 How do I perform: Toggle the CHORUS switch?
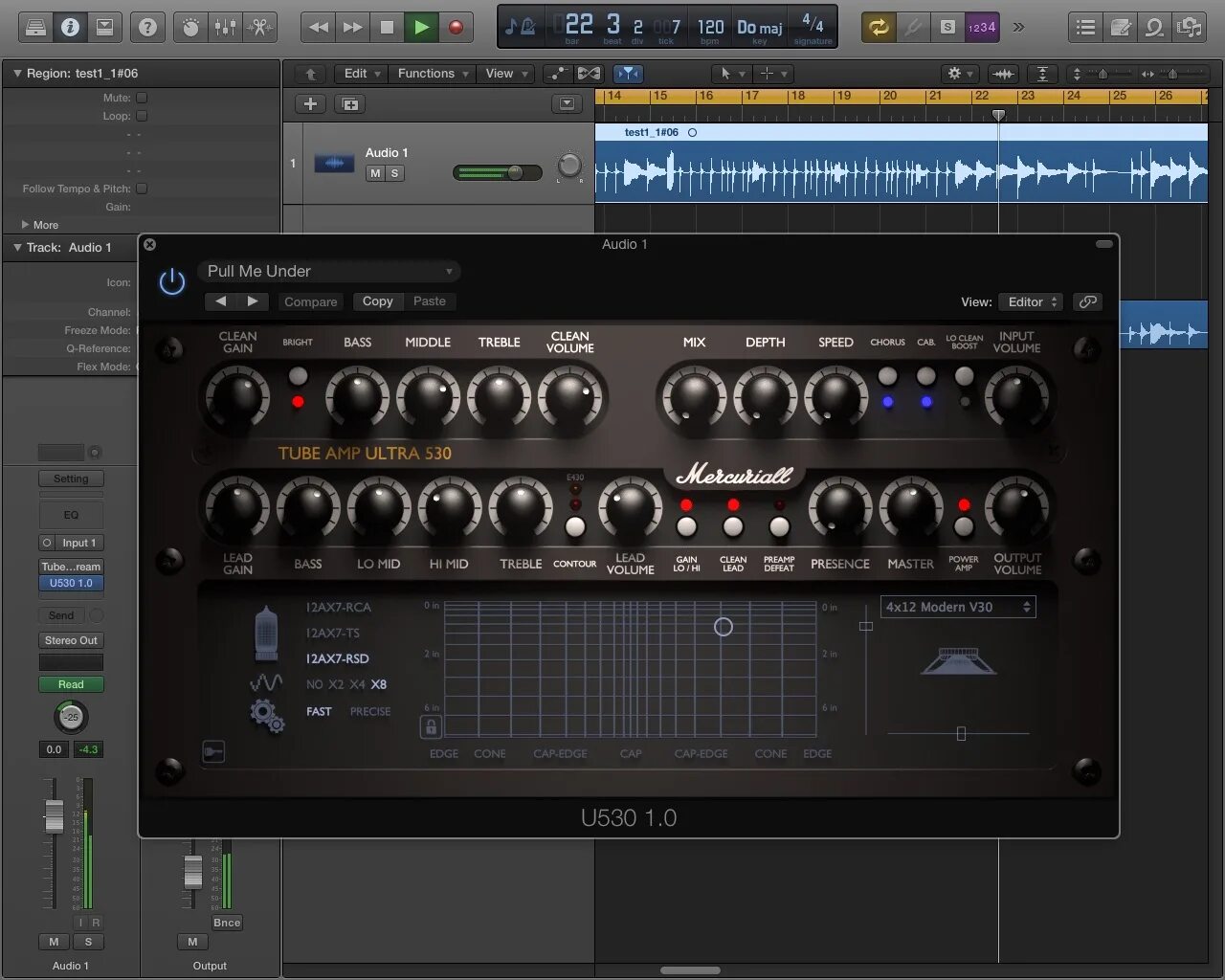click(888, 376)
